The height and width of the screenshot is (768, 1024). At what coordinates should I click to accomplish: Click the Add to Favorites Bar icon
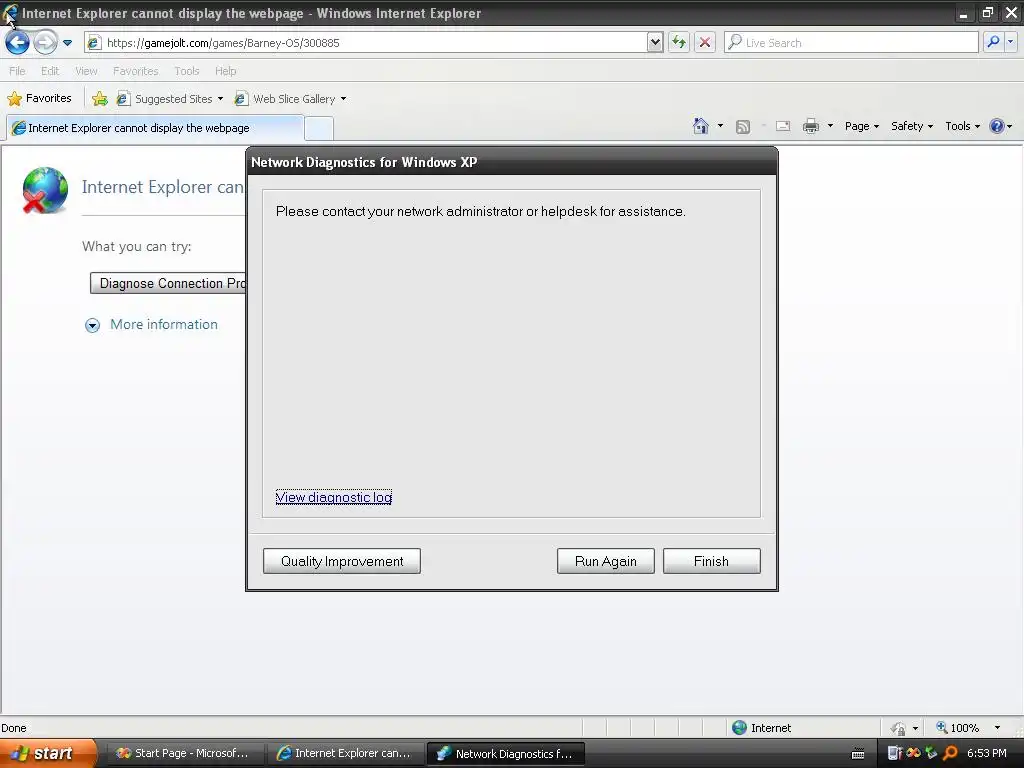100,99
